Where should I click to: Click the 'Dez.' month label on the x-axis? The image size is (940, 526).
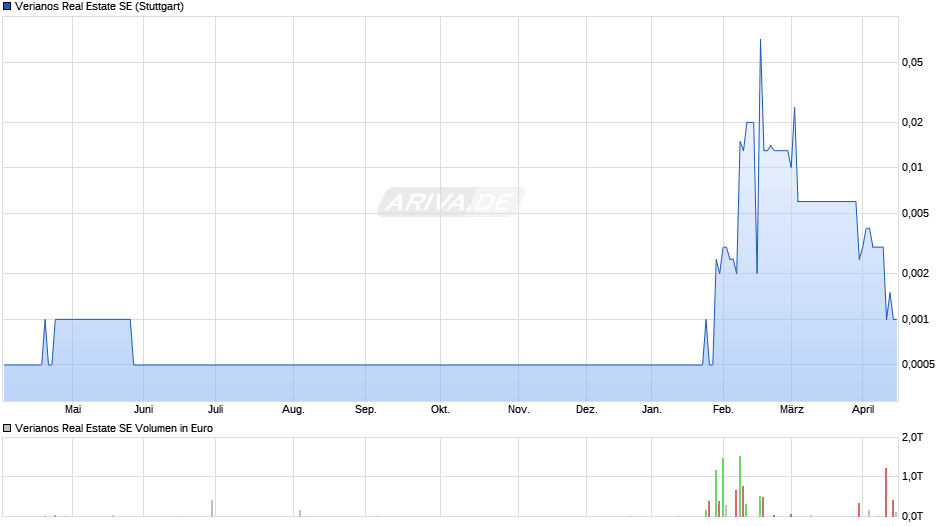click(586, 409)
